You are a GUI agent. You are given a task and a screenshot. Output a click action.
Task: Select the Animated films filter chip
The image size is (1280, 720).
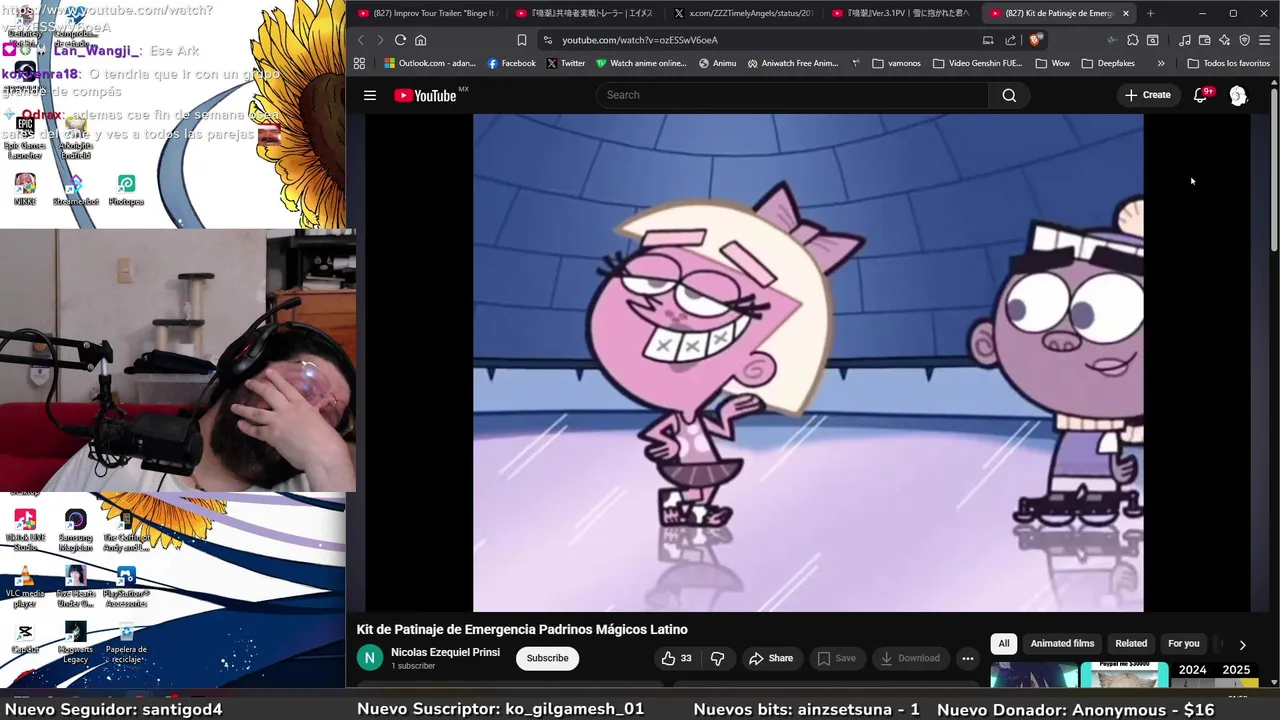tap(1062, 643)
